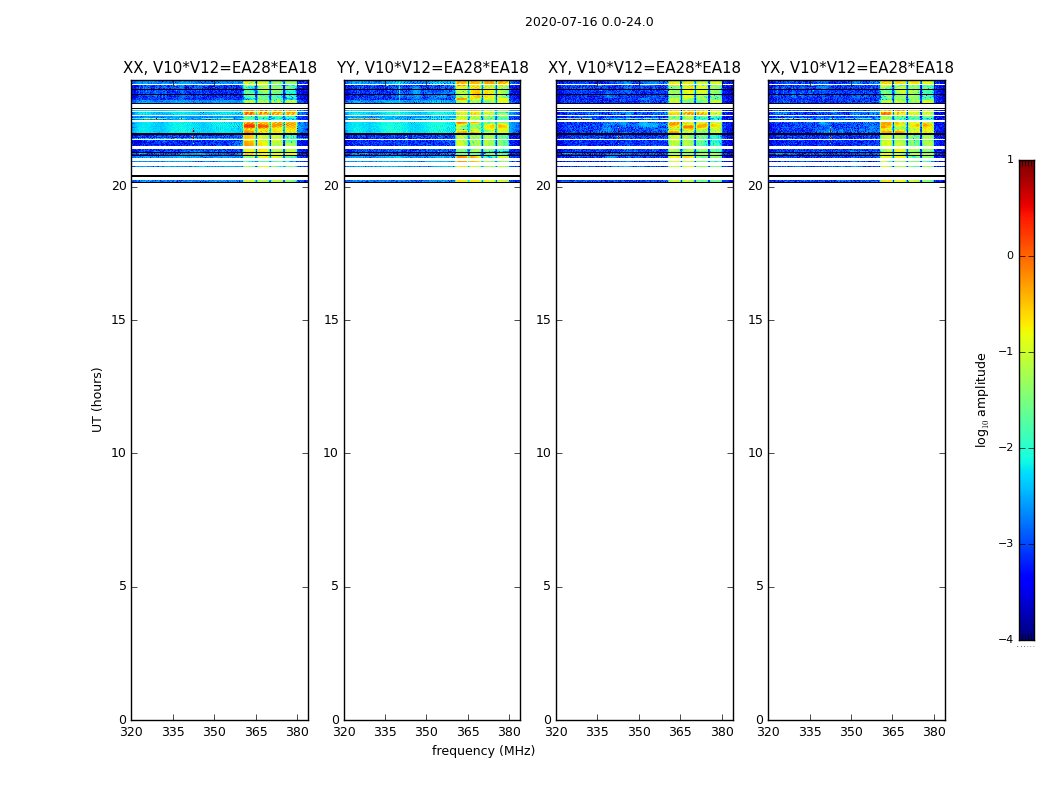Click the 350 tick label under YX plot

[851, 732]
